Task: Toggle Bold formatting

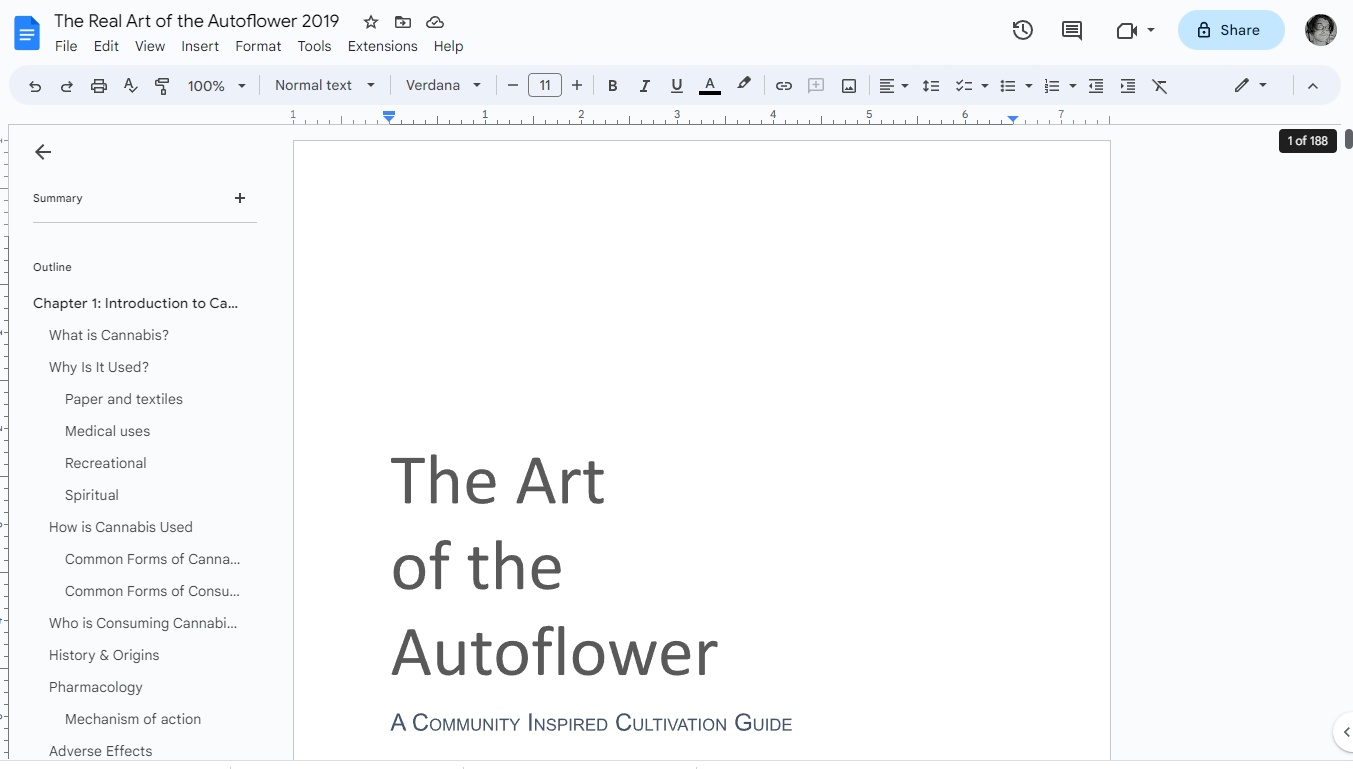Action: coord(613,86)
